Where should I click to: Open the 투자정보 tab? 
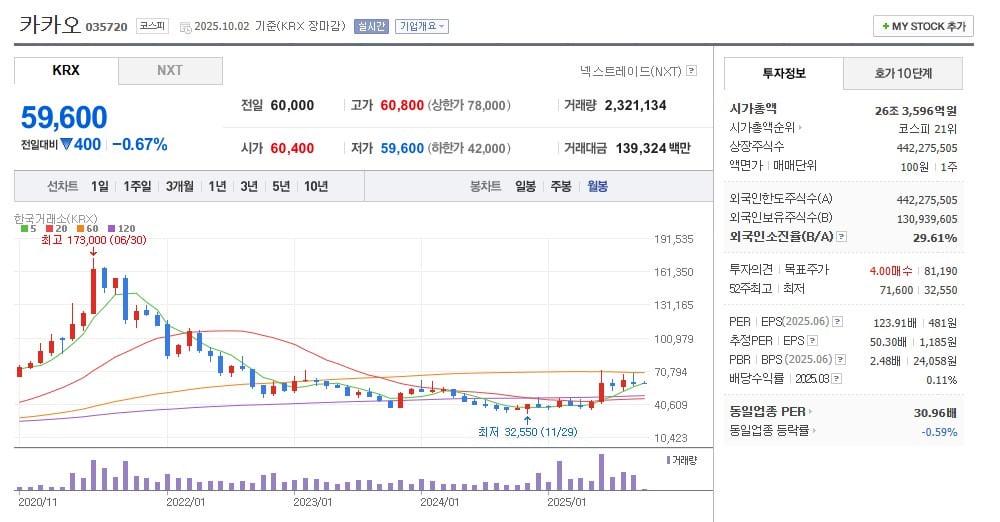[784, 73]
